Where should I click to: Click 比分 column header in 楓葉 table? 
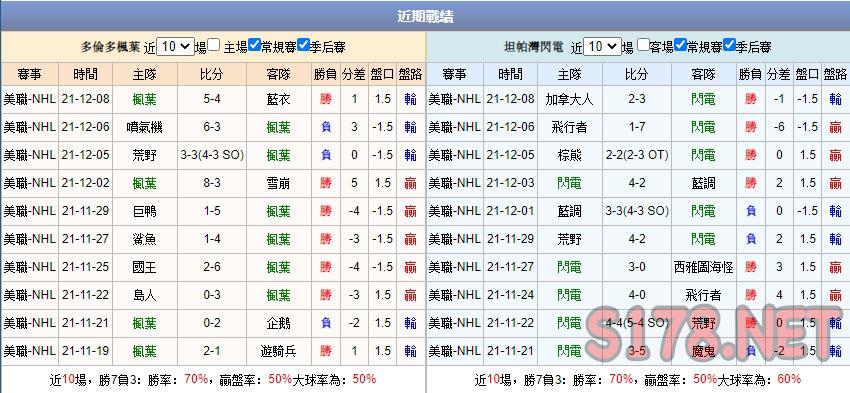click(212, 74)
